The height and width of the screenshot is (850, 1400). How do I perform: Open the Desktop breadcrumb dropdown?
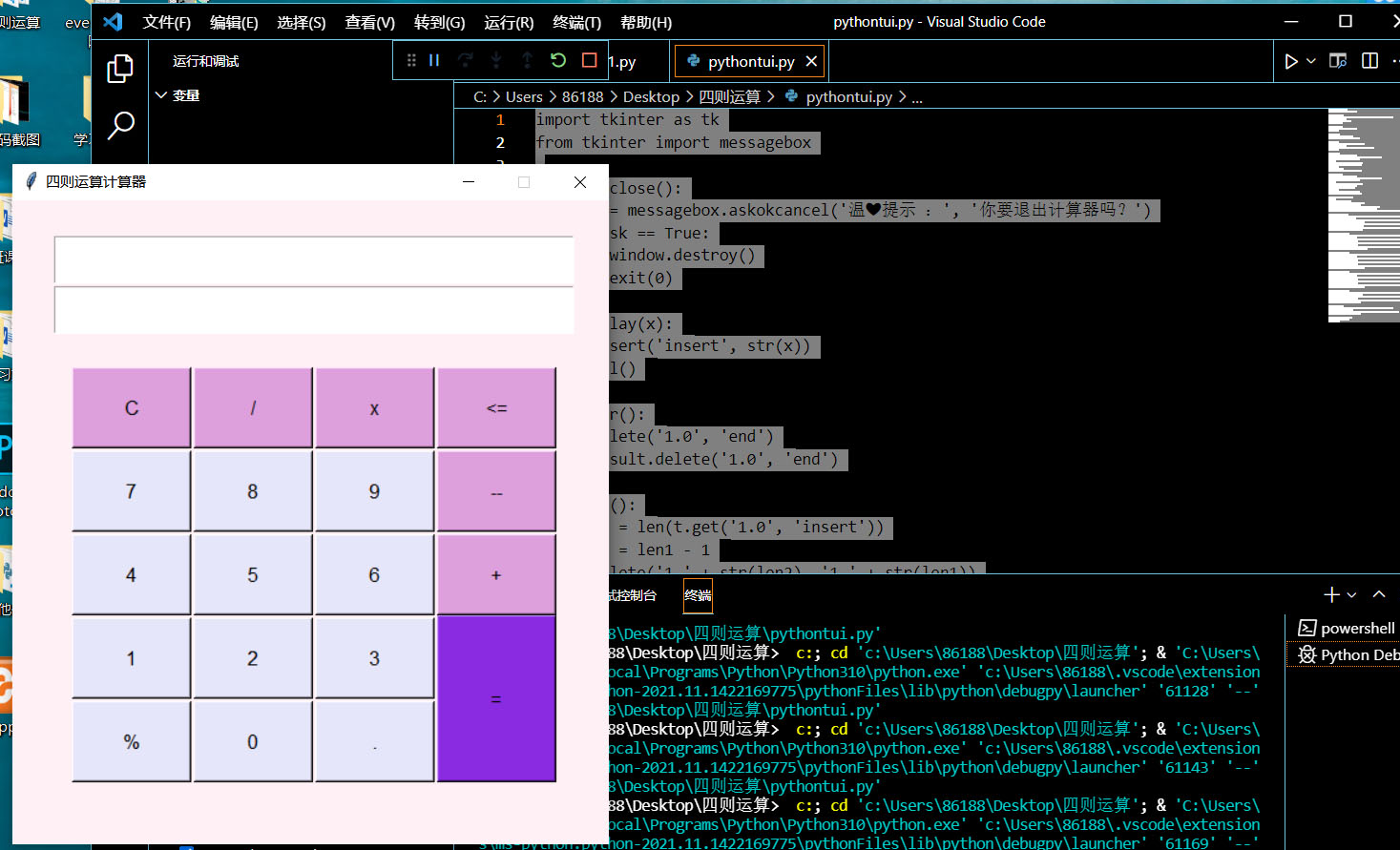[651, 96]
